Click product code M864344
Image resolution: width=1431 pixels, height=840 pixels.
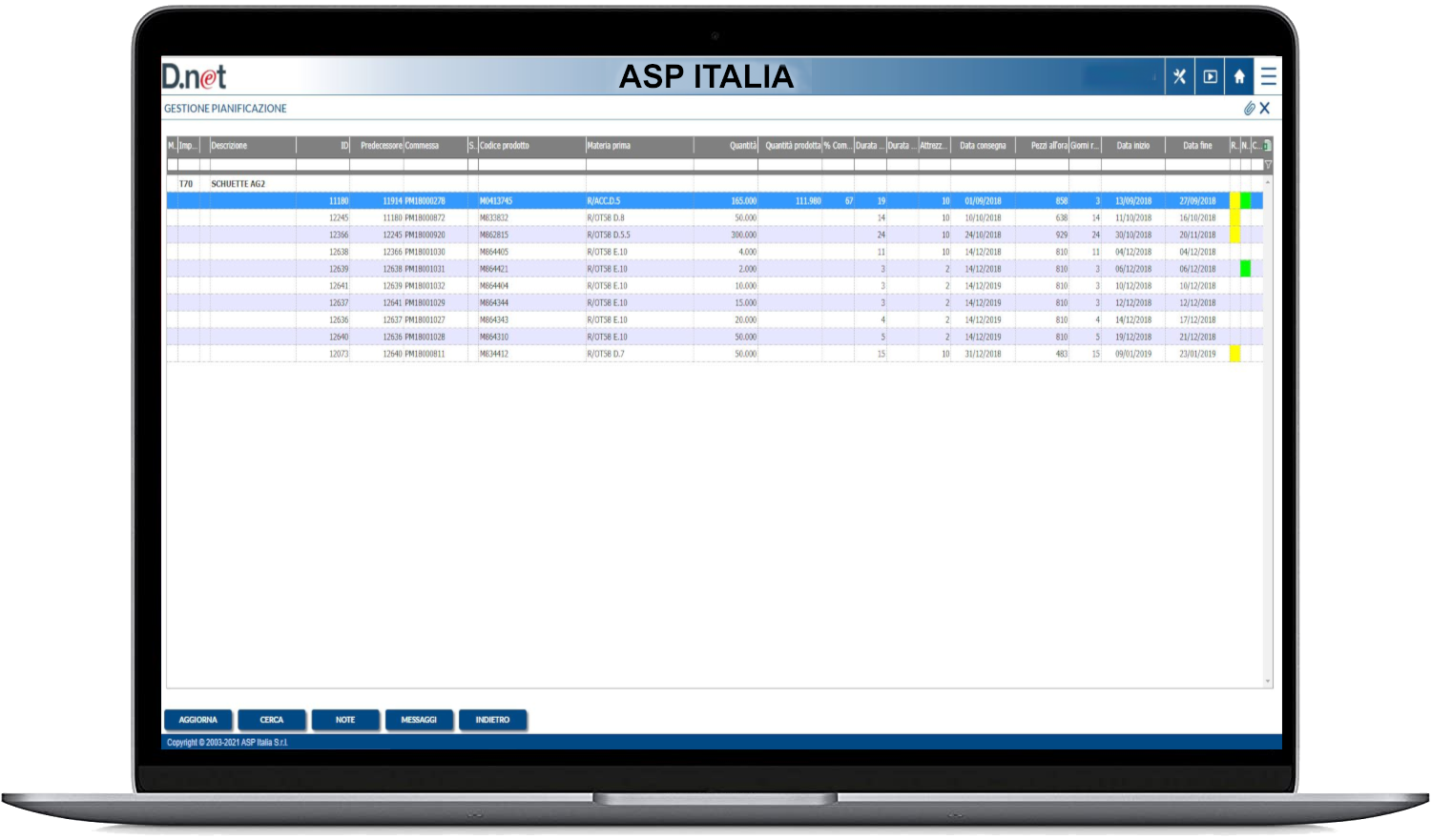click(x=494, y=303)
